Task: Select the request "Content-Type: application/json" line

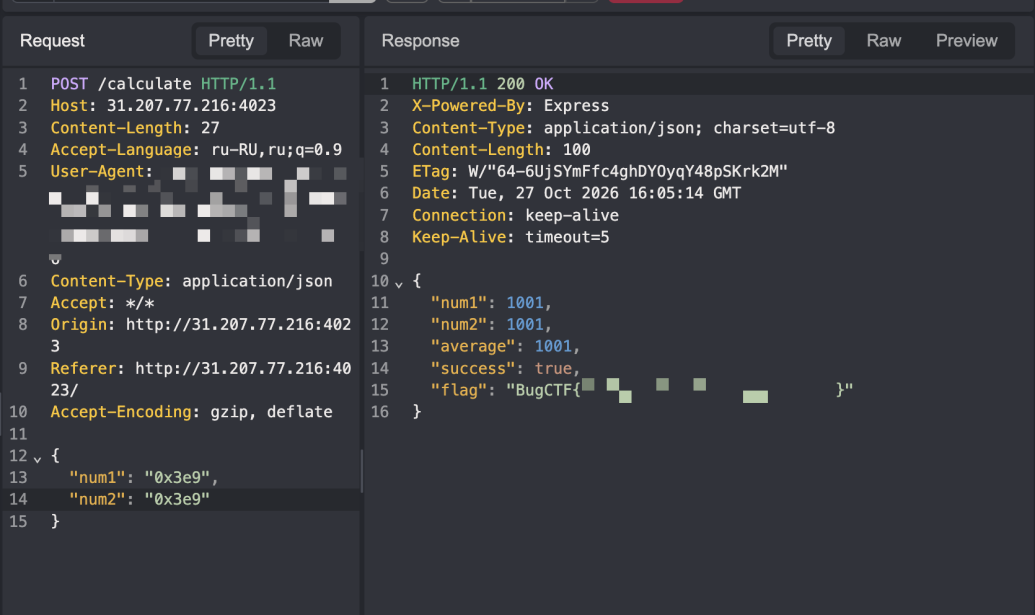Action: (191, 280)
